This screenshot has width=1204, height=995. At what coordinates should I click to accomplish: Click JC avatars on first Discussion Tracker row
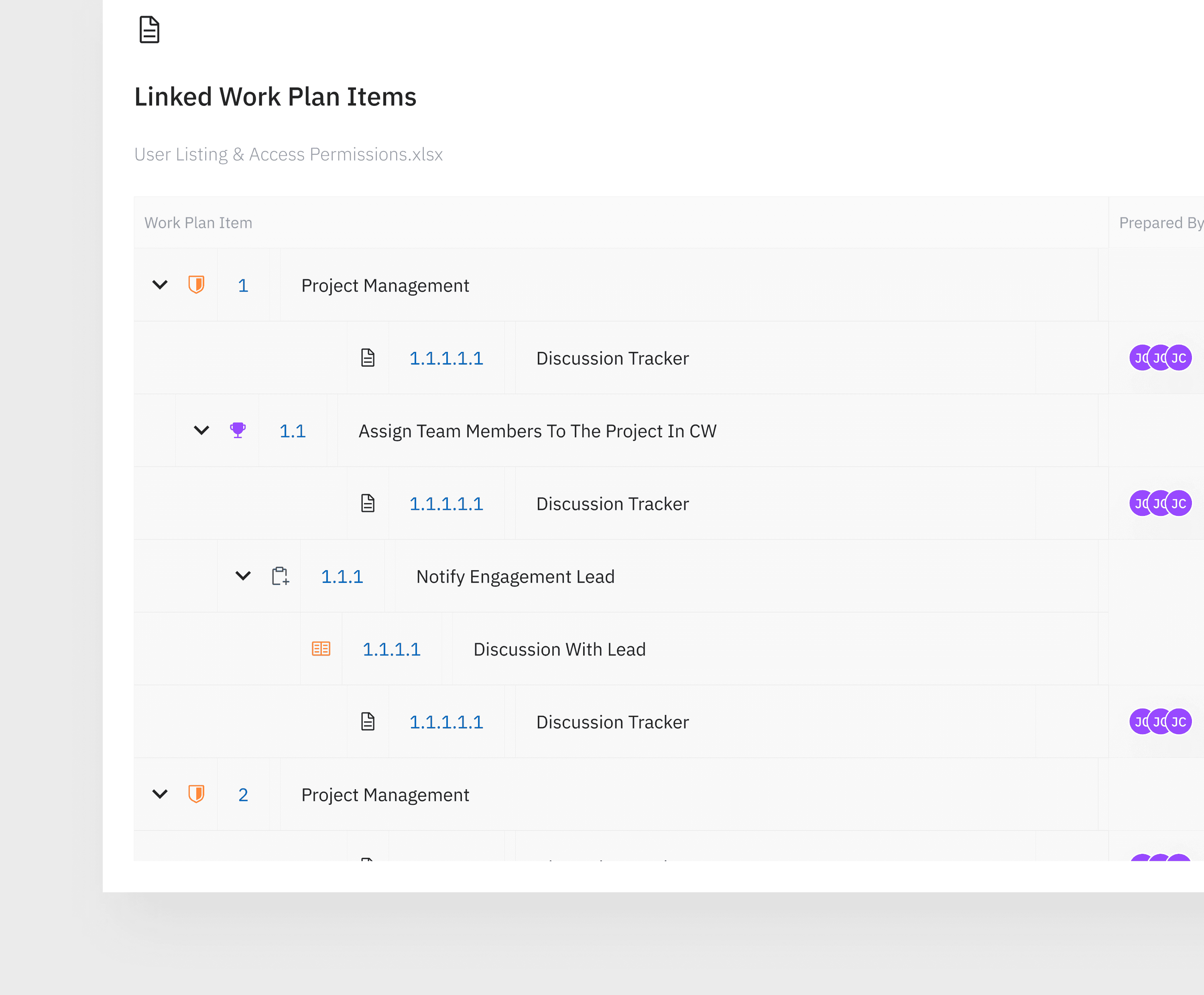click(1160, 358)
